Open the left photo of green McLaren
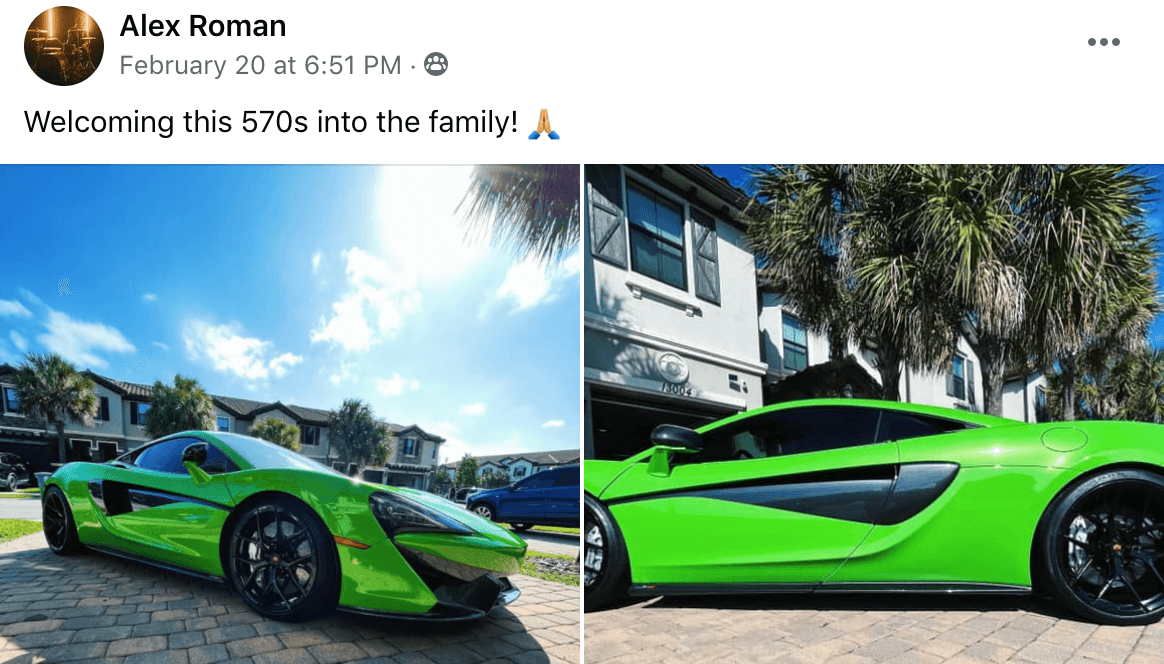This screenshot has height=664, width=1164. pos(290,414)
